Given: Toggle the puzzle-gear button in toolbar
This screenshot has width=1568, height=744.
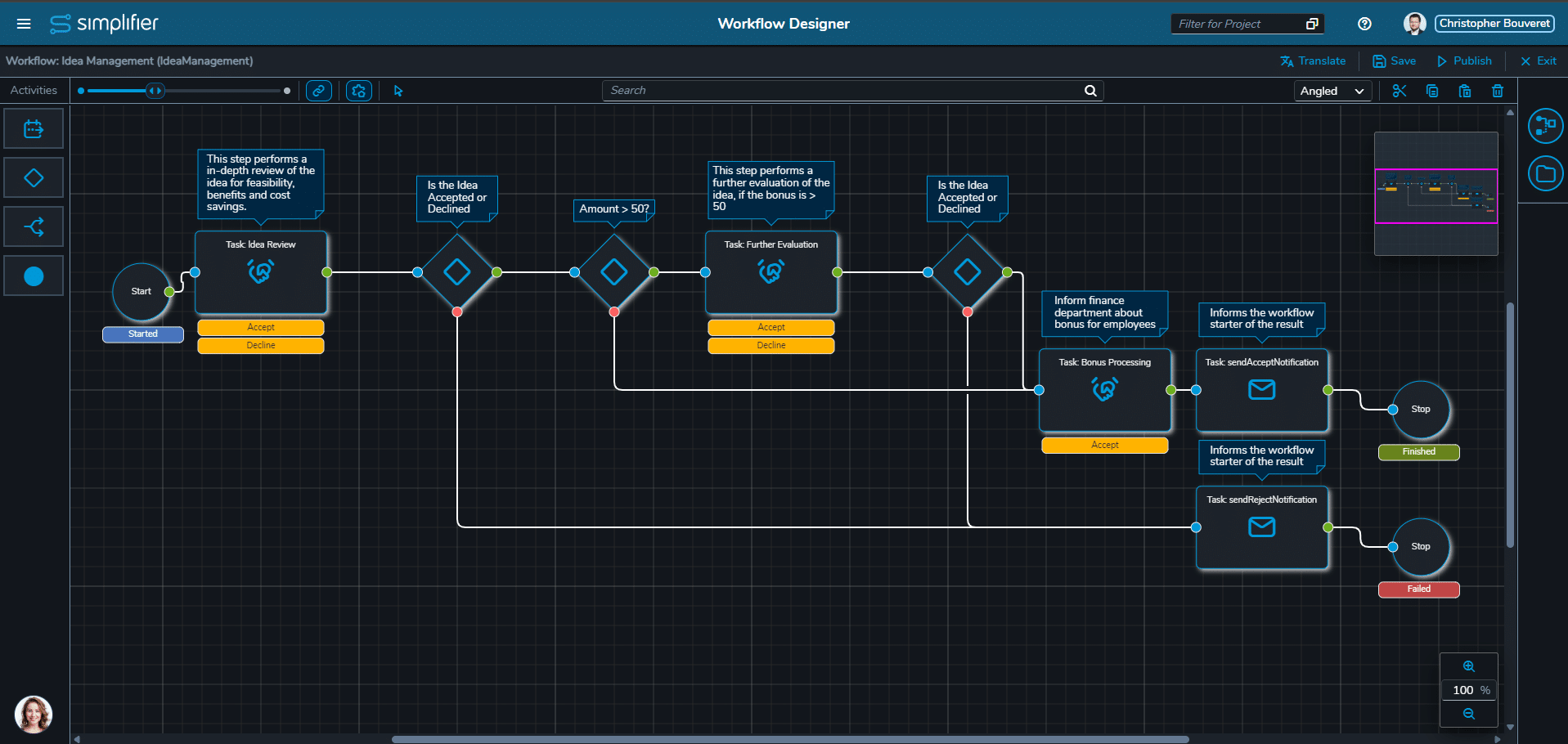Looking at the screenshot, I should pos(359,91).
